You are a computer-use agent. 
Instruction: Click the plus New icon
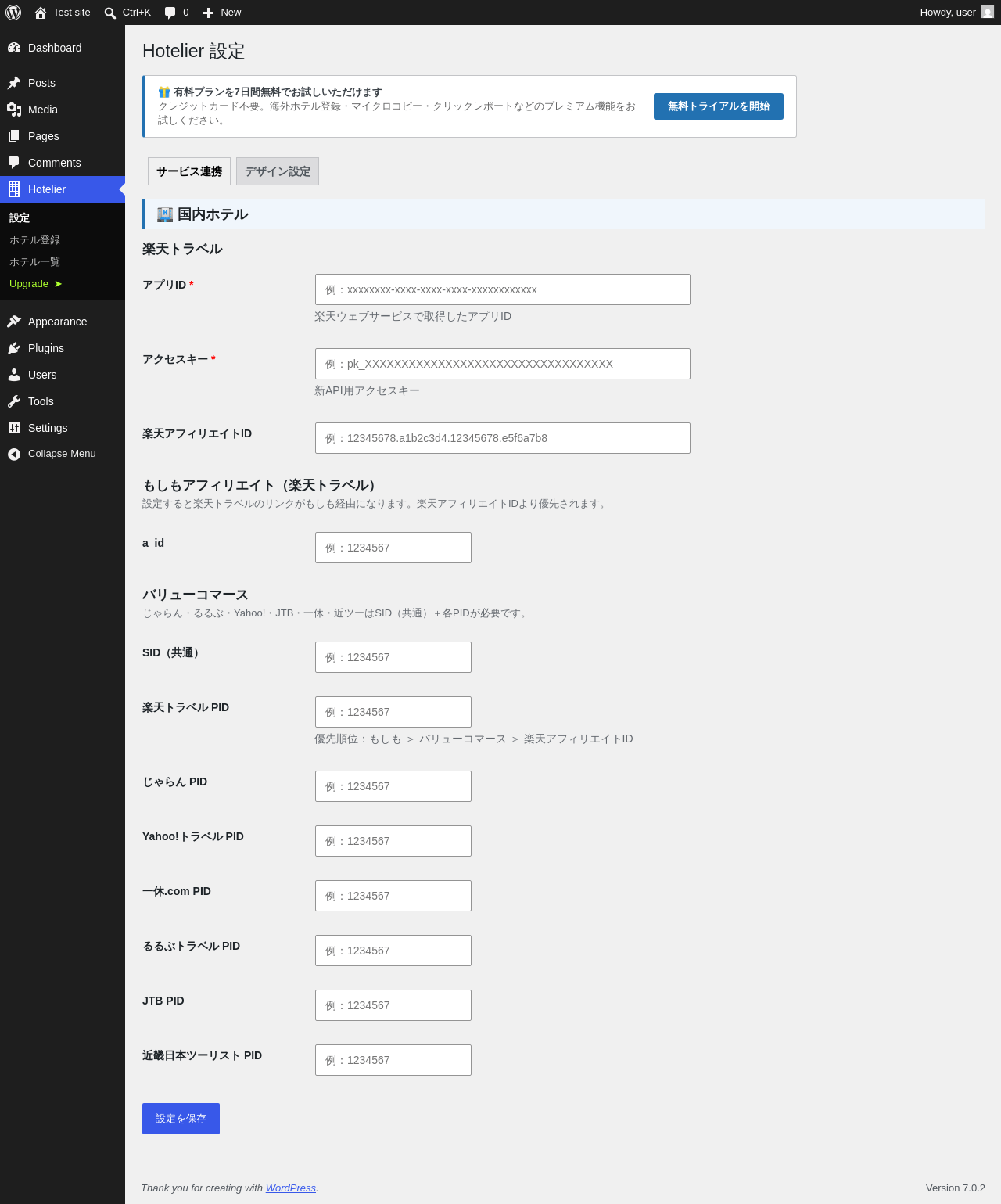click(208, 13)
